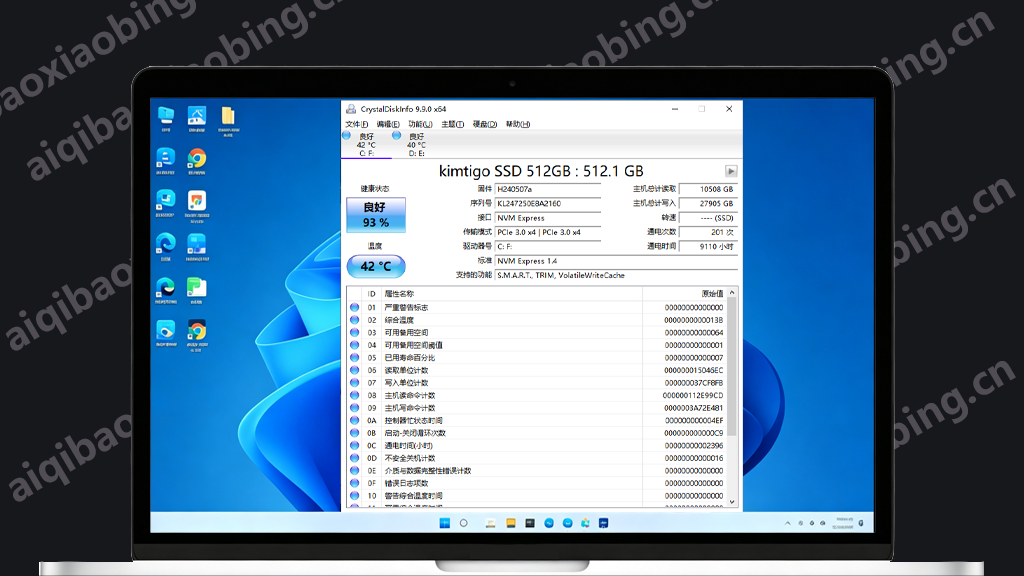The image size is (1024, 576).
Task: Select the yellow folder icon on the desktop
Action: pyautogui.click(x=228, y=121)
